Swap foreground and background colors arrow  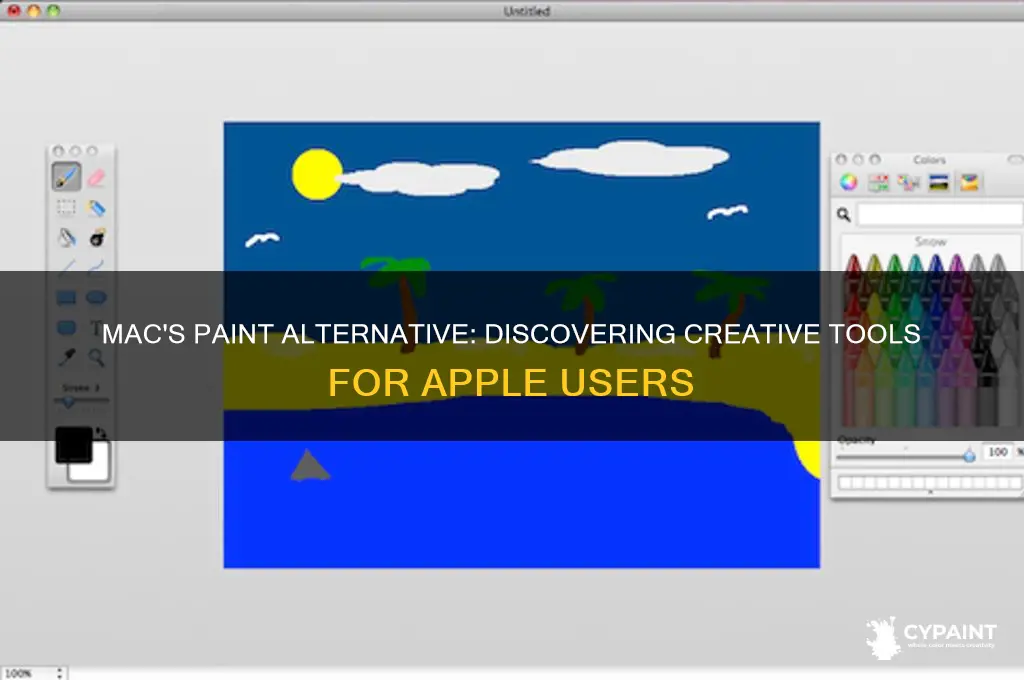[x=101, y=432]
